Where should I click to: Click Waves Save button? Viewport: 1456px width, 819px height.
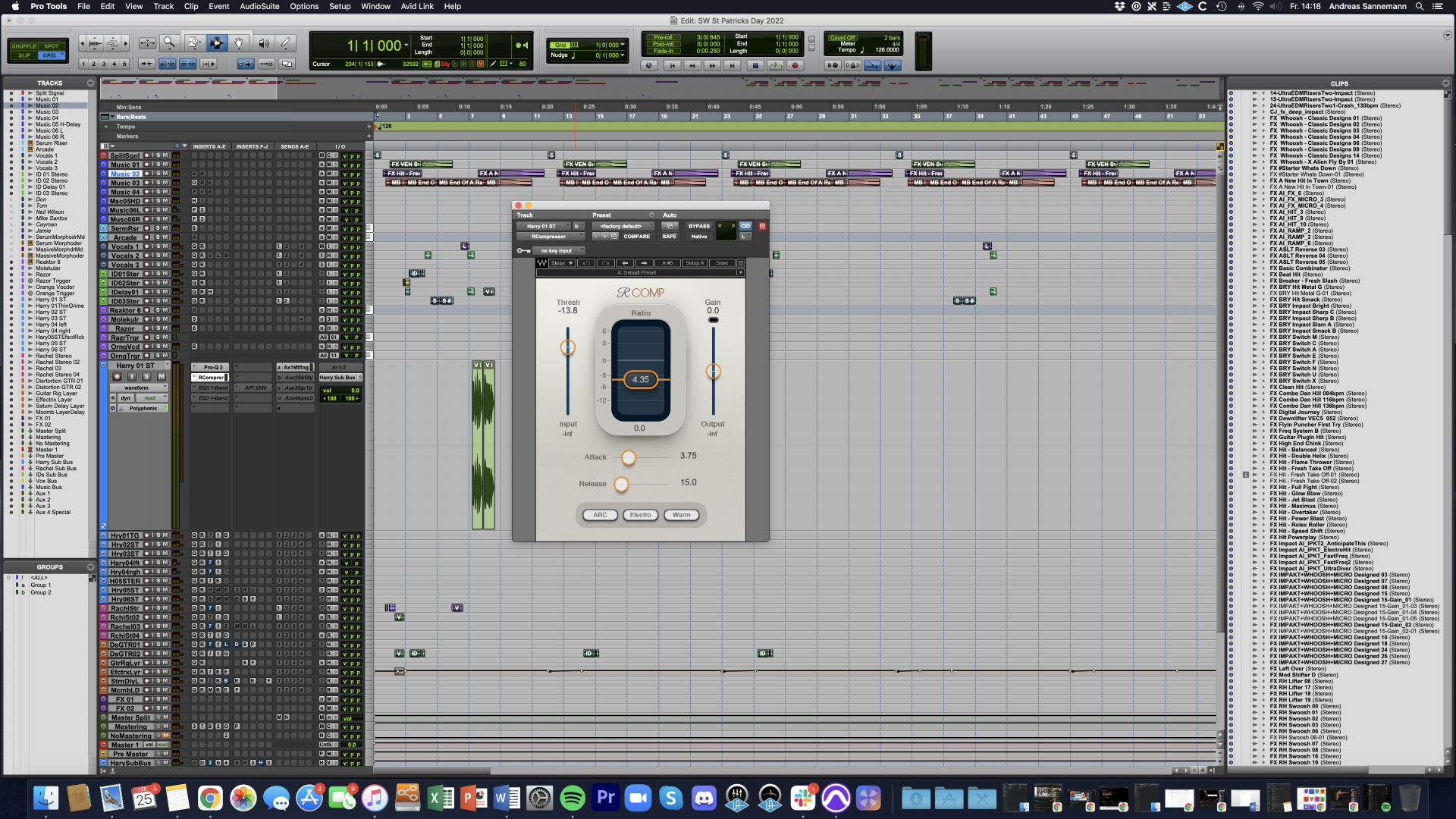[x=722, y=263]
